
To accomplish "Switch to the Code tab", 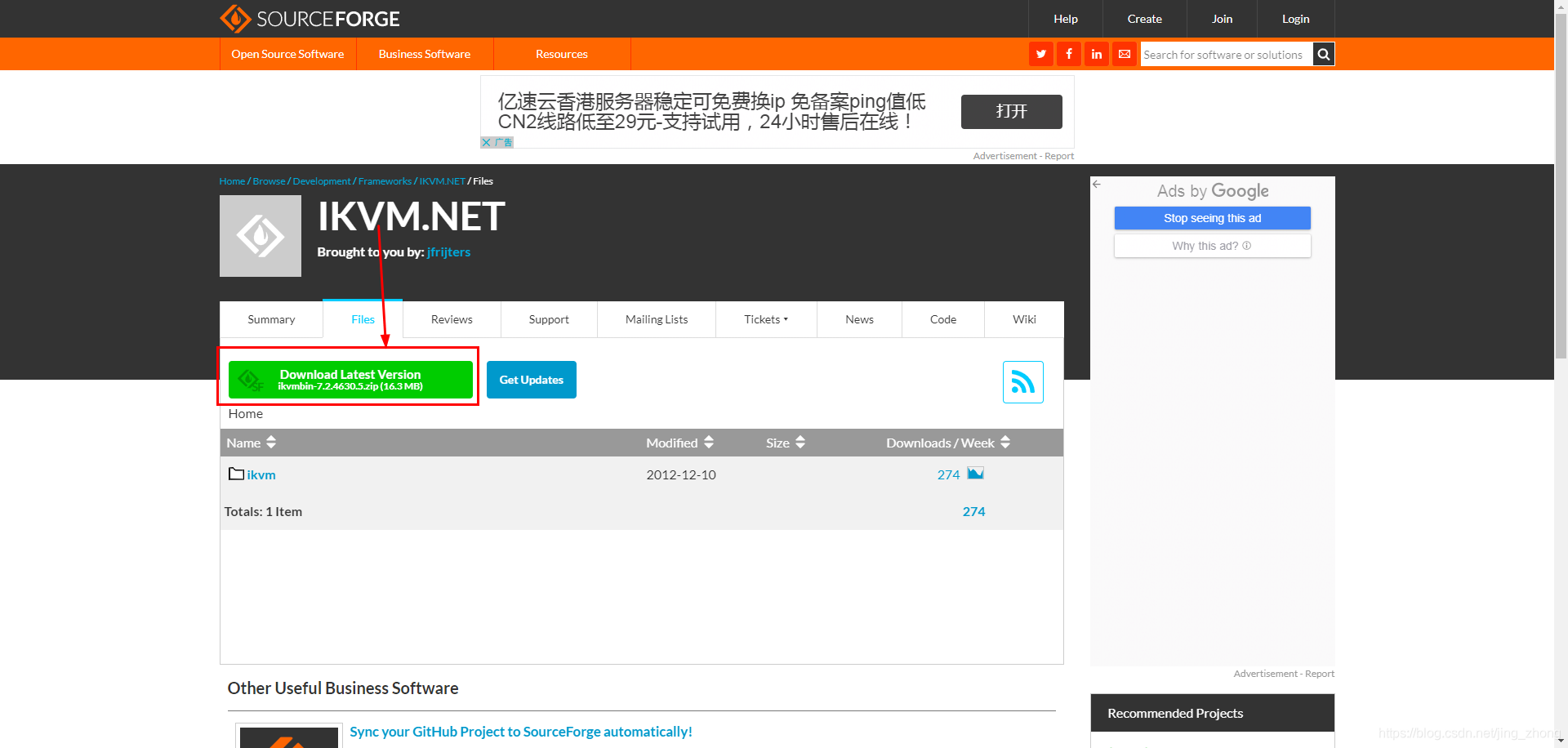I will [x=942, y=319].
